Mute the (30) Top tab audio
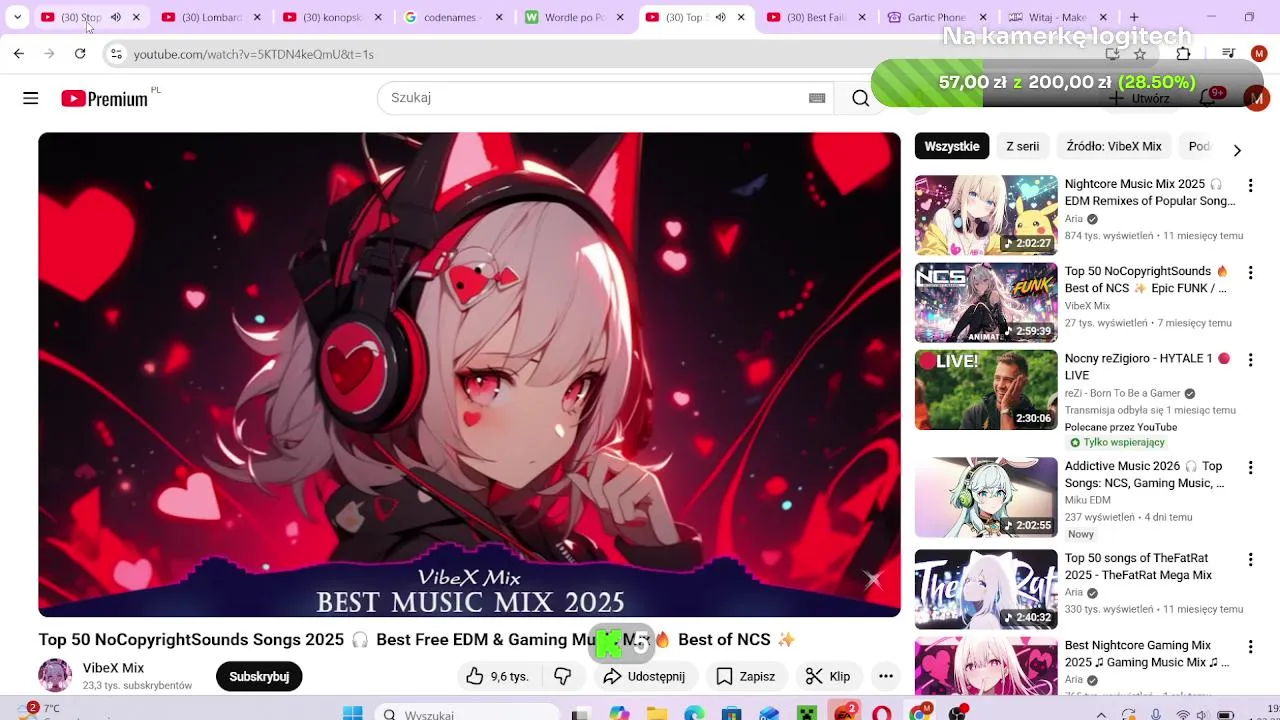 [720, 17]
